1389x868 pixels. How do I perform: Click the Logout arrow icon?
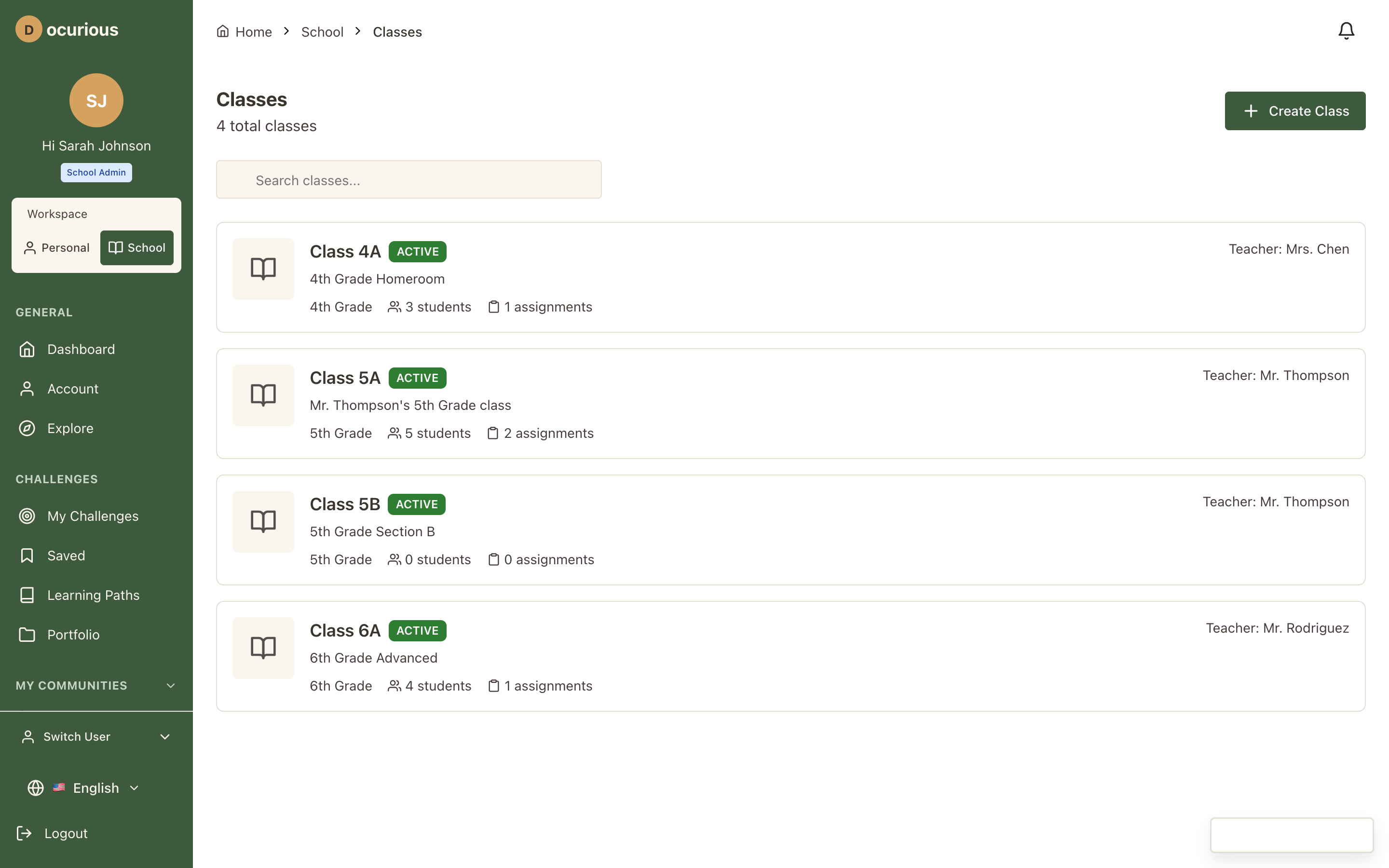tap(24, 833)
